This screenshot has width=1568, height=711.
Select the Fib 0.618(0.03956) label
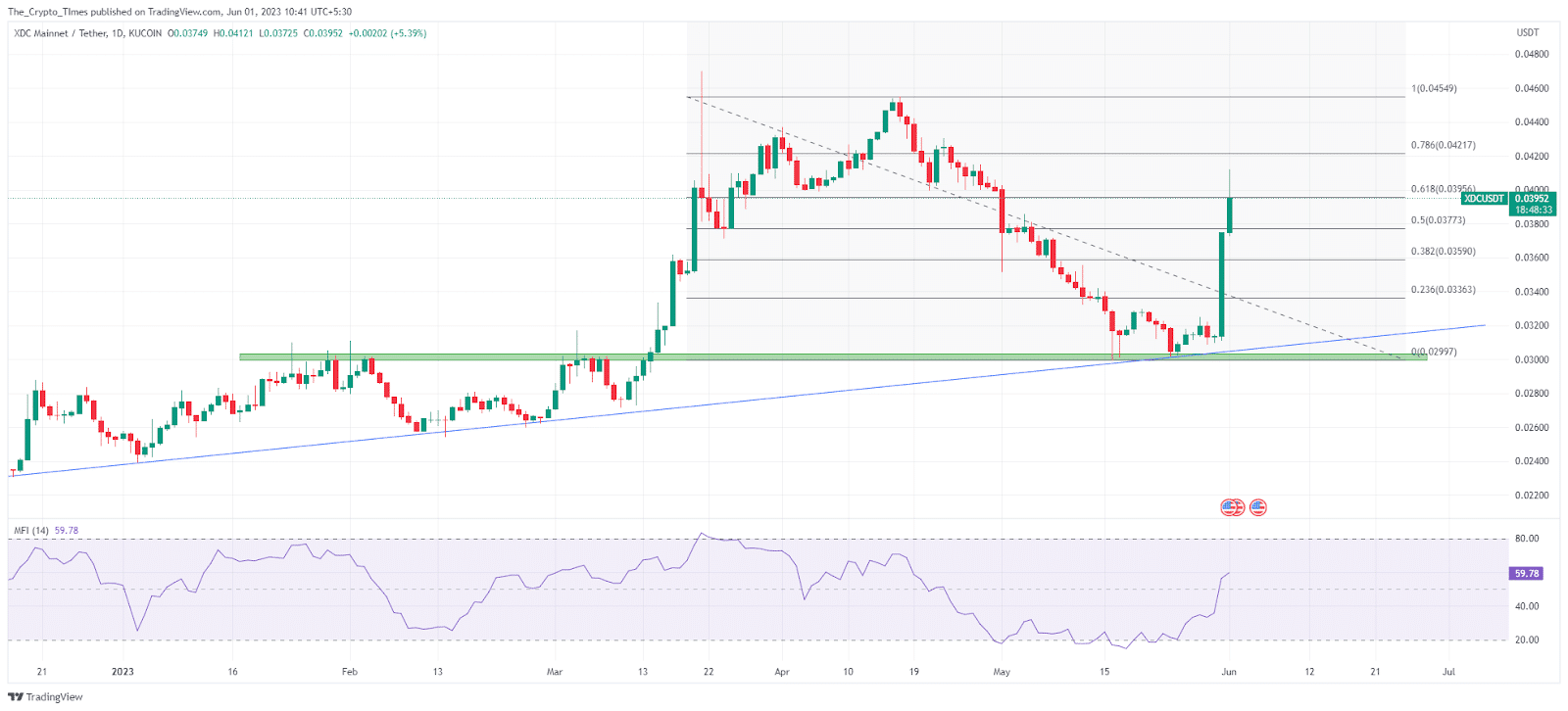click(1443, 189)
